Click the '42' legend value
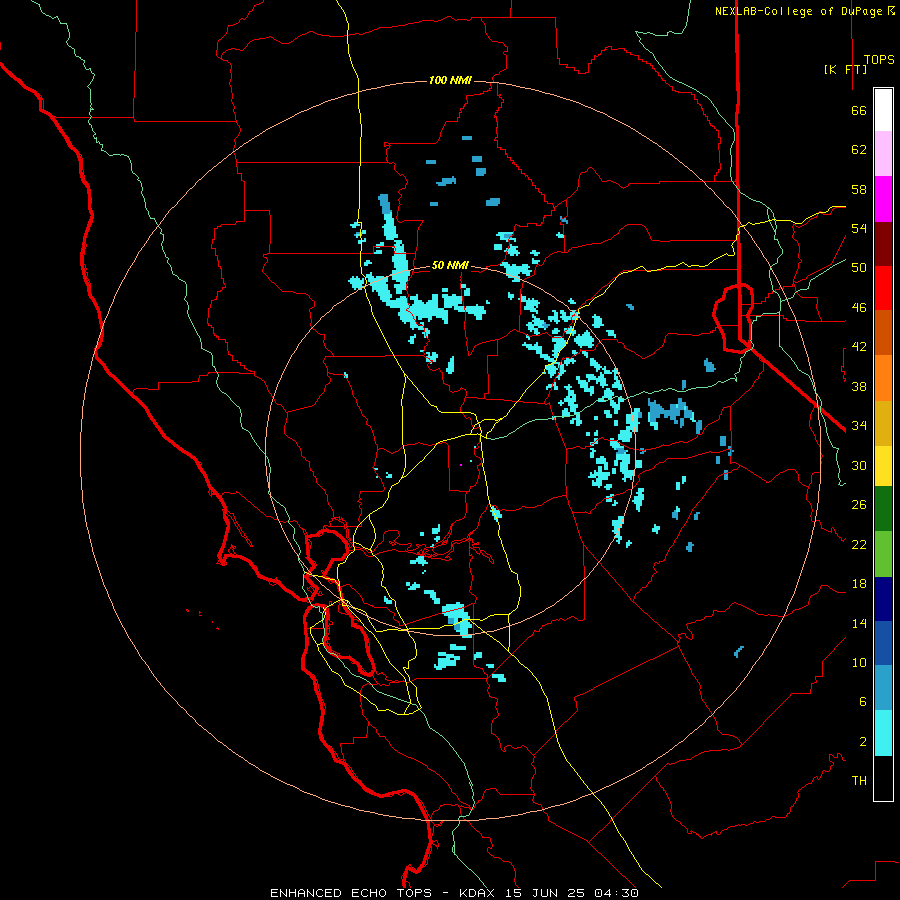 [859, 347]
